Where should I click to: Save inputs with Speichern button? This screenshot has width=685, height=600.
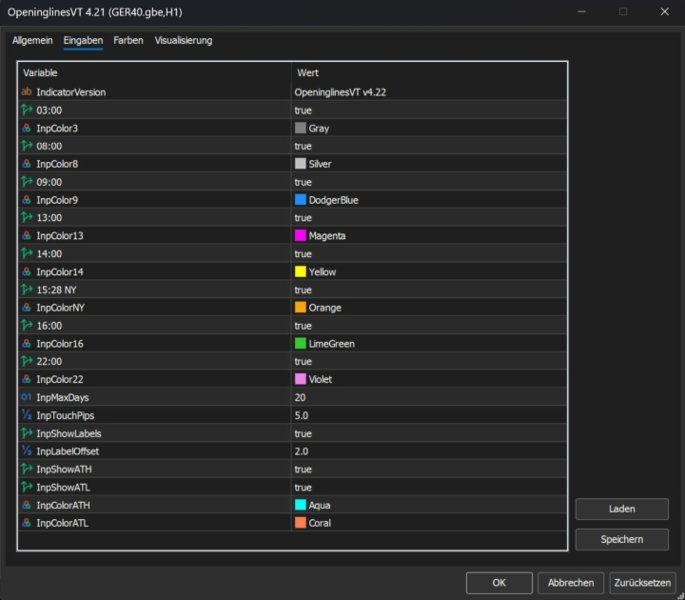tap(622, 539)
